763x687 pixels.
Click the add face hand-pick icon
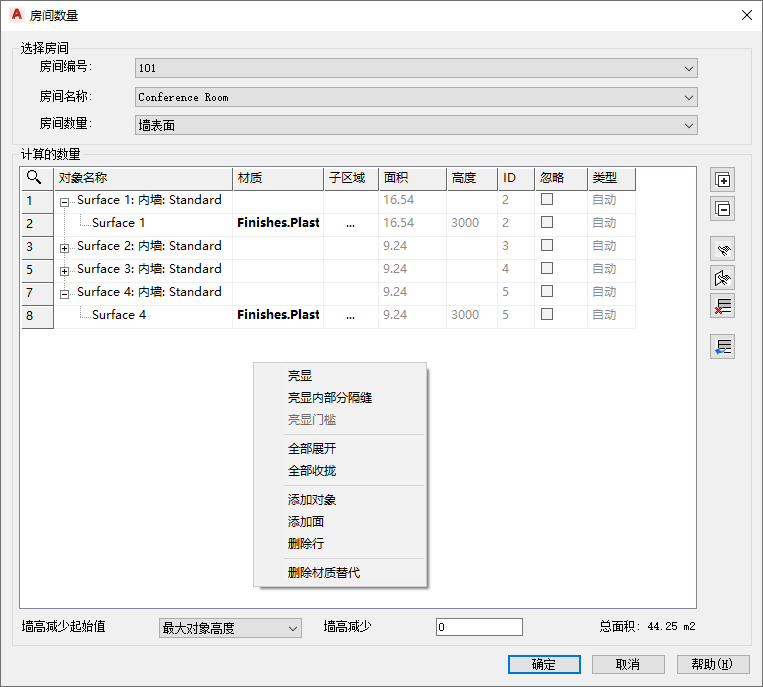722,278
